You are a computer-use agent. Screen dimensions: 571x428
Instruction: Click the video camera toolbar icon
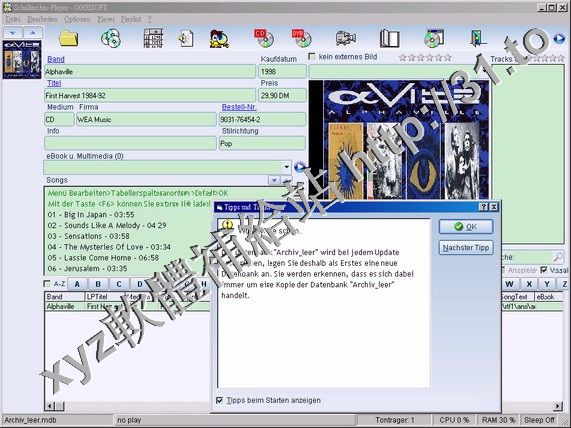click(346, 38)
